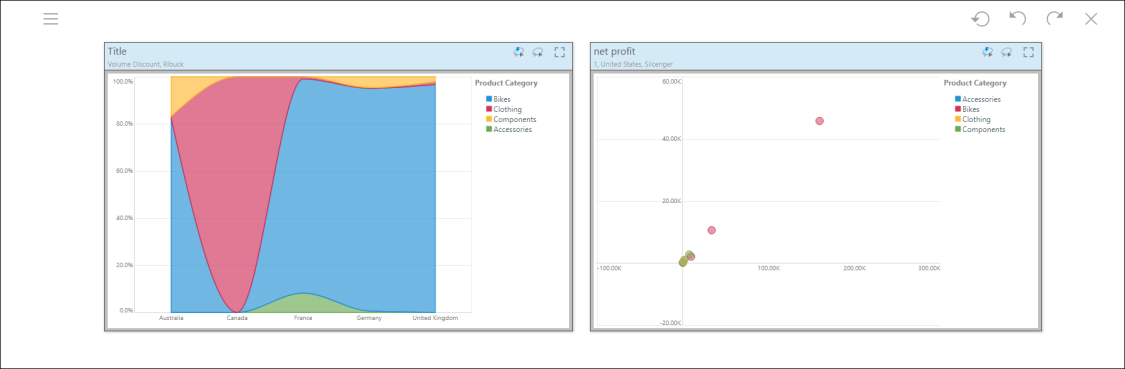Viewport: 1125px width, 369px height.
Task: Click the second lasso icon in net profit panel
Action: point(1007,52)
